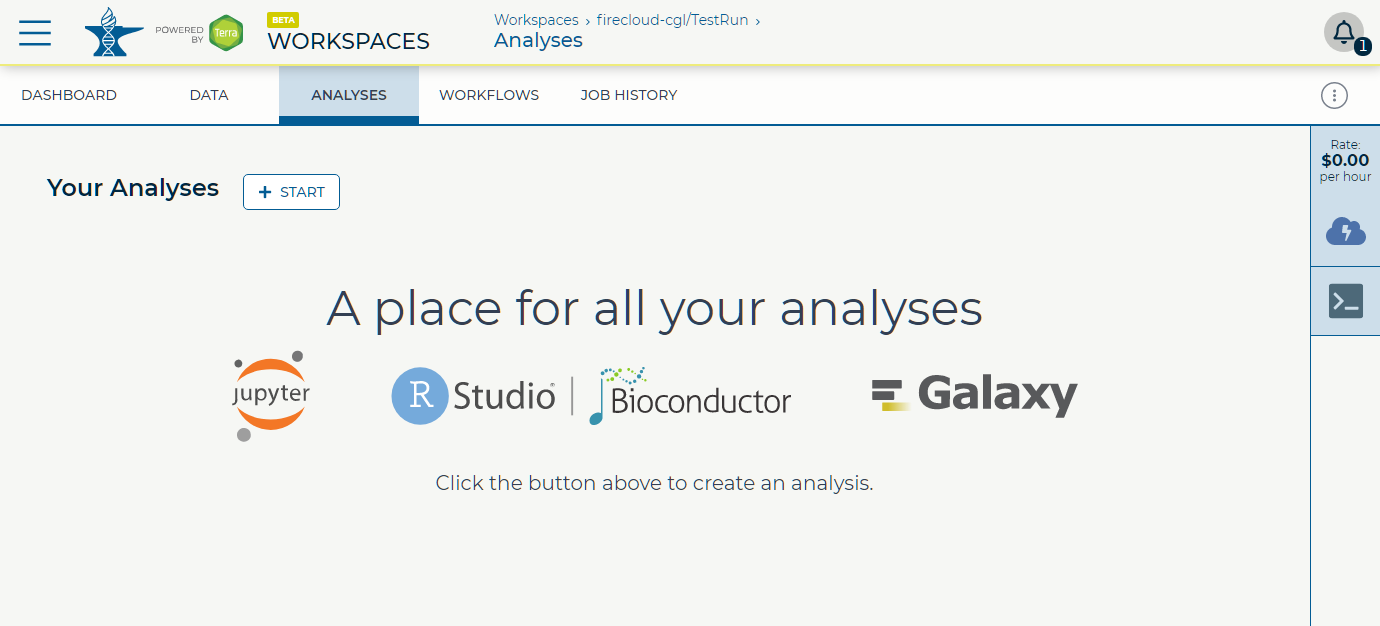Click the Bioconductor logo
The height and width of the screenshot is (626, 1380).
click(690, 396)
